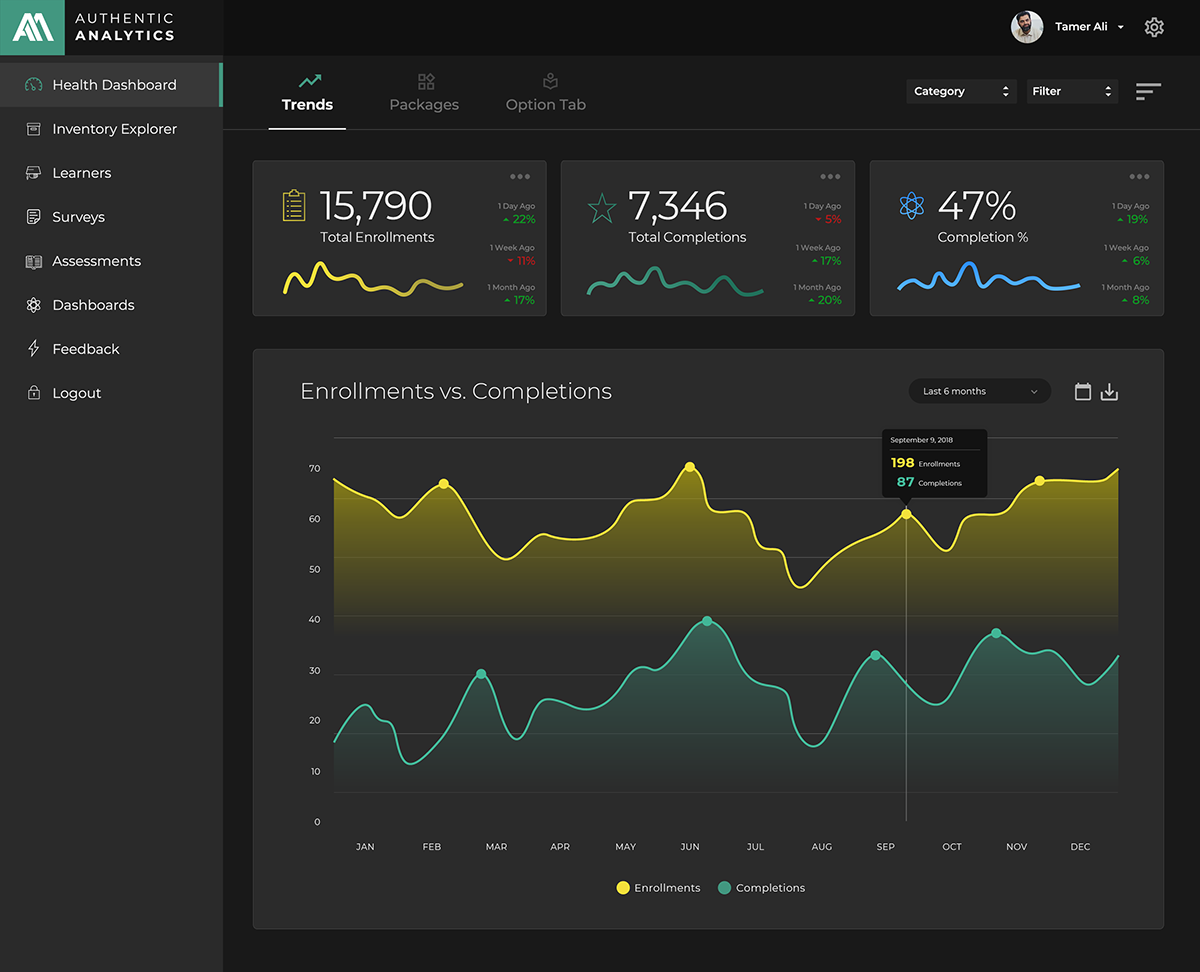This screenshot has width=1200, height=972.
Task: Click Logout in the sidebar
Action: [x=76, y=393]
